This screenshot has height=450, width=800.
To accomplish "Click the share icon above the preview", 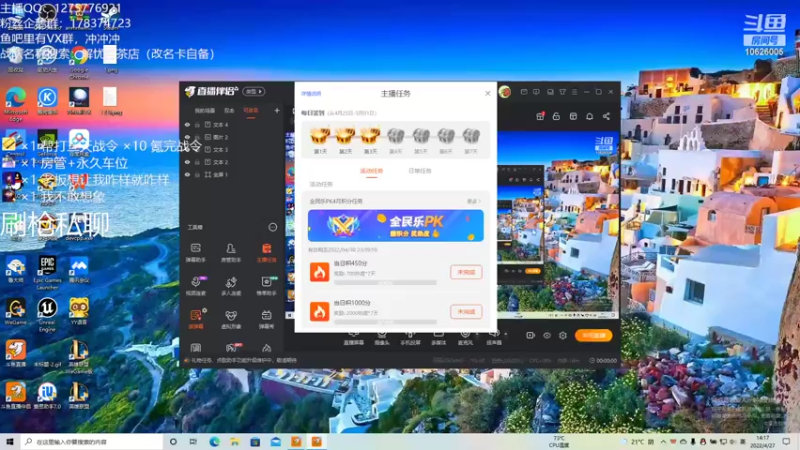I will [606, 116].
